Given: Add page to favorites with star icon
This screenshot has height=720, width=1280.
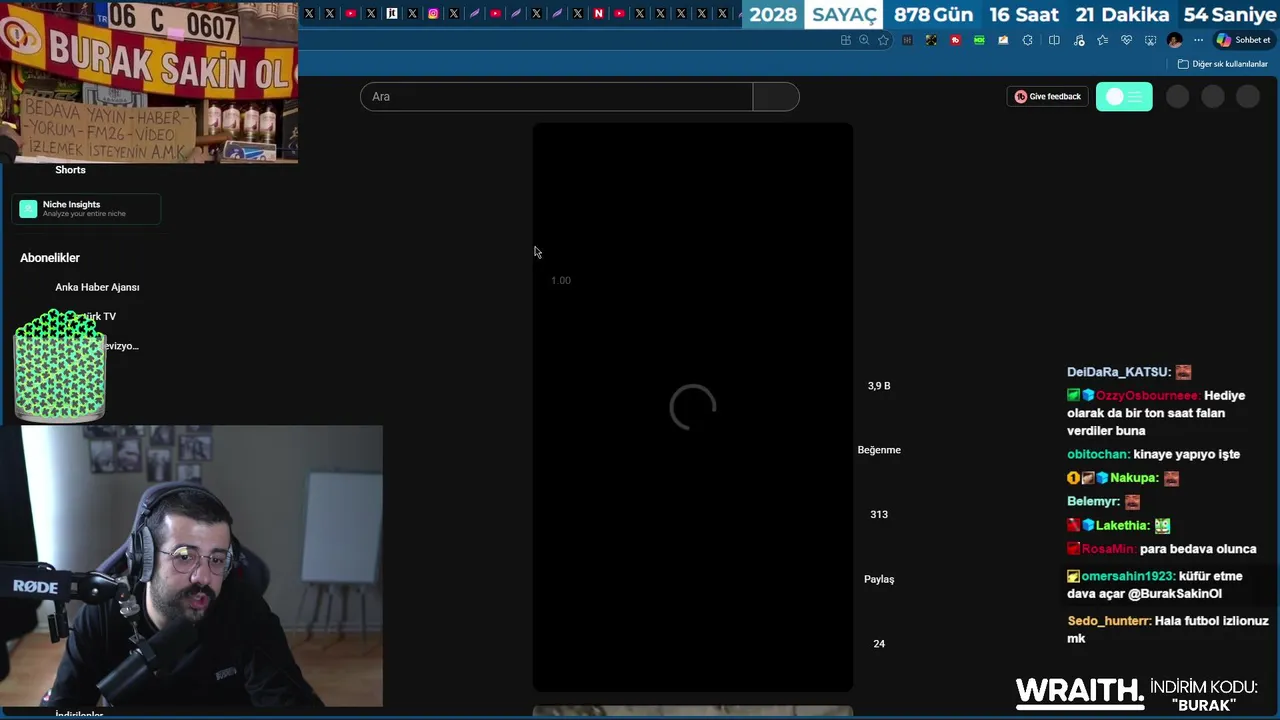Looking at the screenshot, I should pyautogui.click(x=883, y=40).
